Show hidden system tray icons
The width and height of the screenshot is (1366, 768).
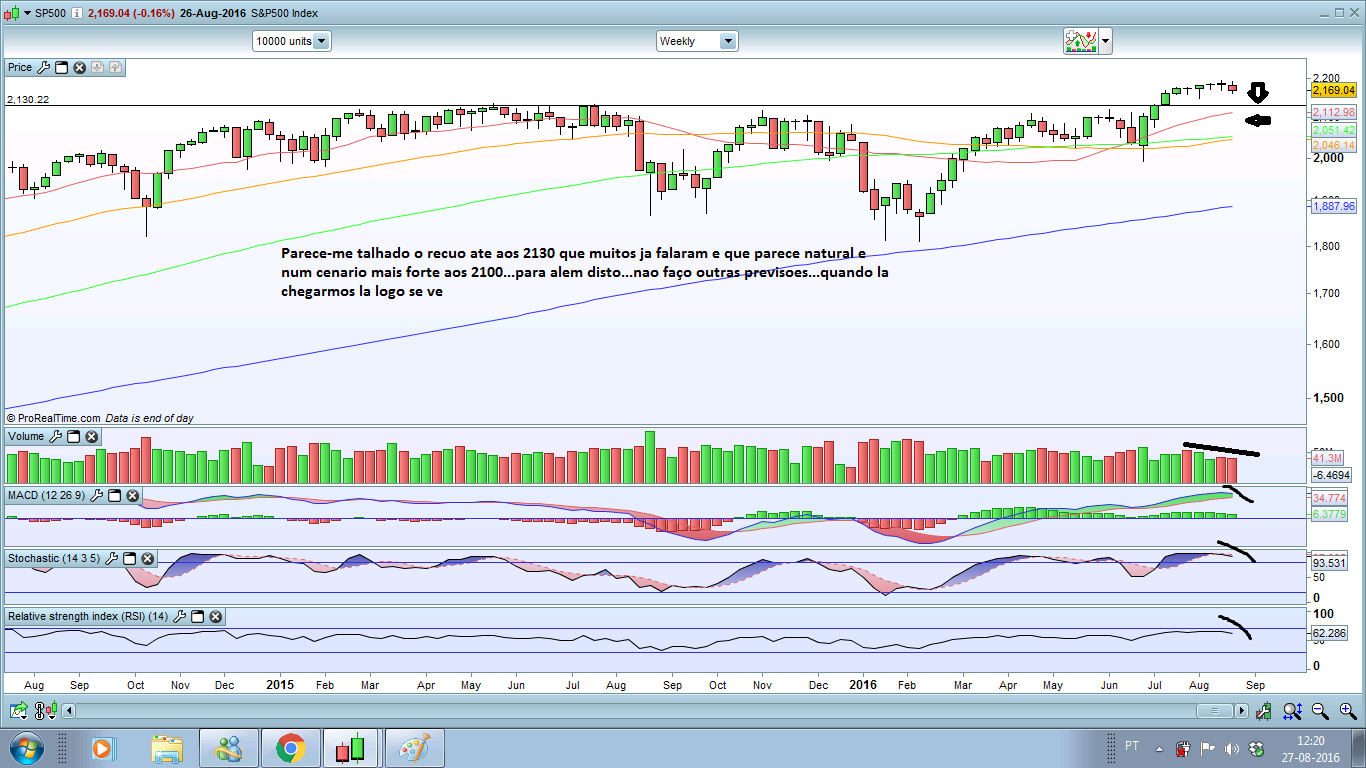pyautogui.click(x=1159, y=749)
